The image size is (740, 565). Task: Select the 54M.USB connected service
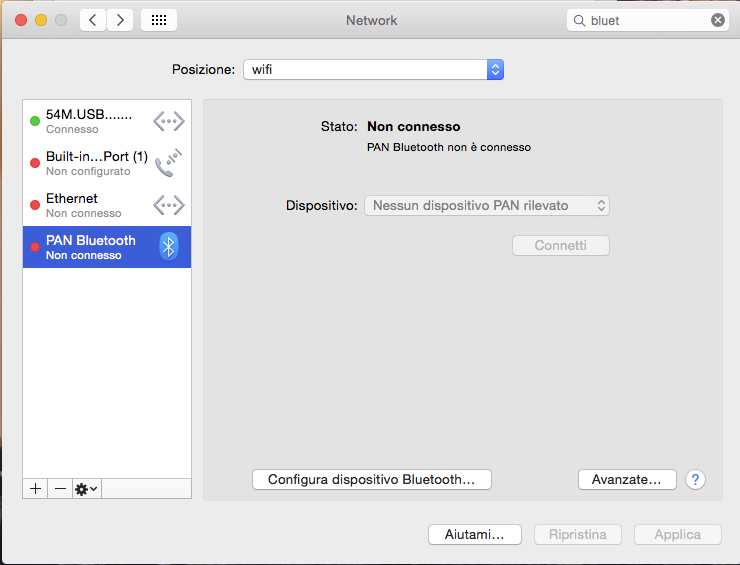(107, 121)
